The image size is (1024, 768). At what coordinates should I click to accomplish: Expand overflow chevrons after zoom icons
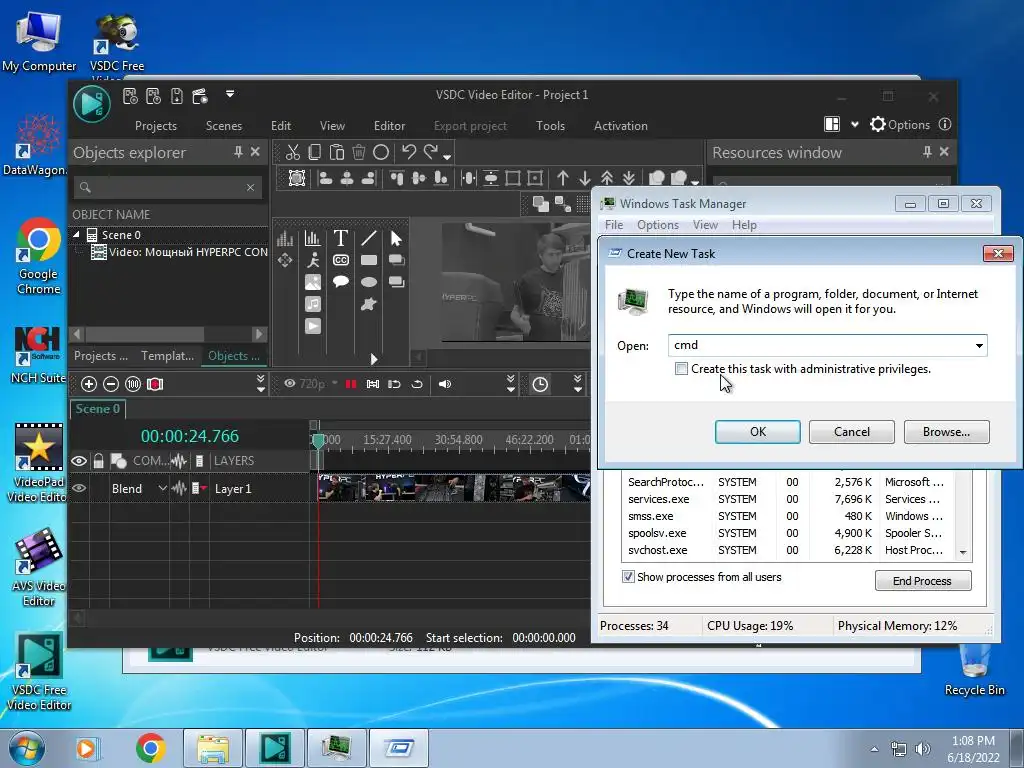pos(261,384)
